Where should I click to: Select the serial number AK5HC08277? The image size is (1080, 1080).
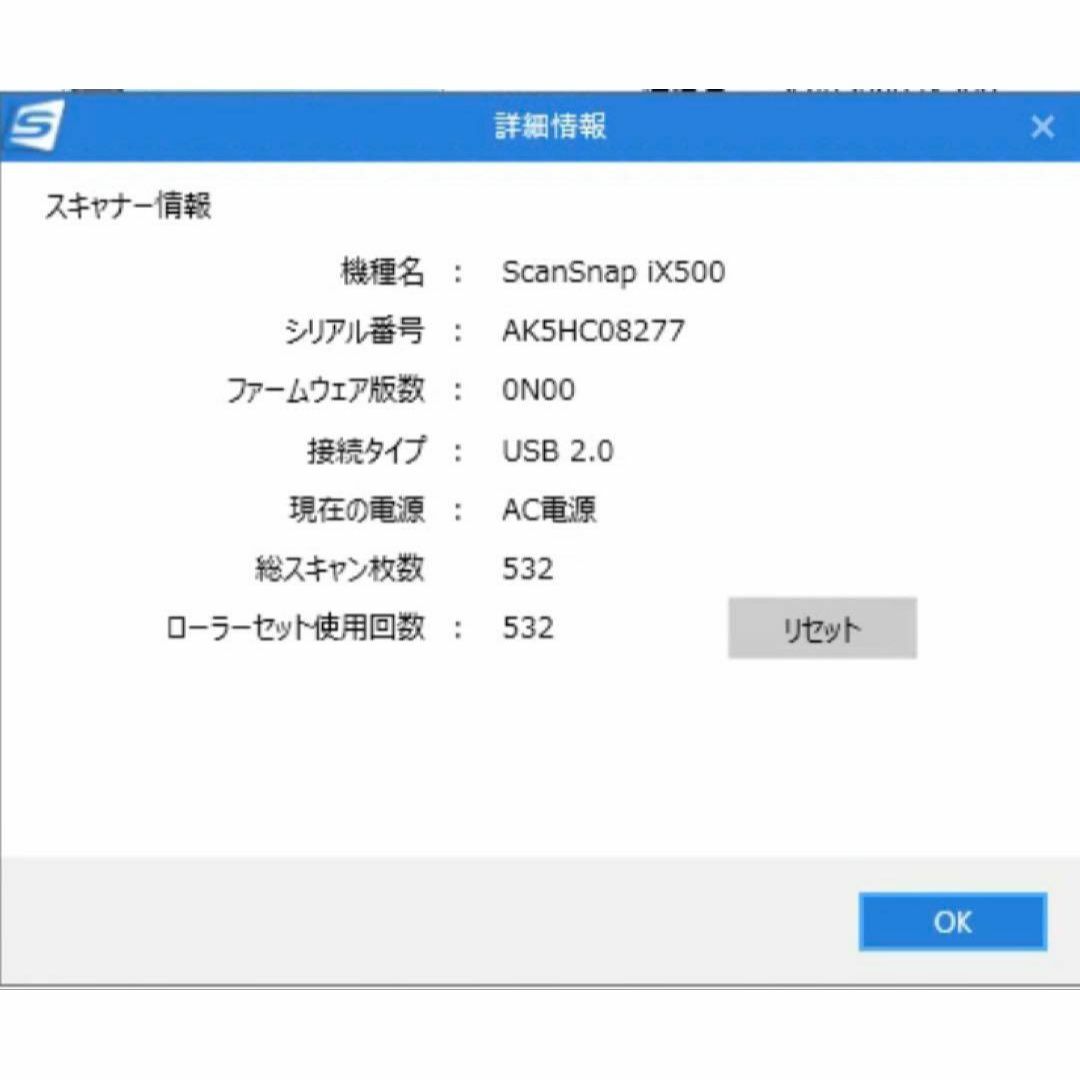click(x=593, y=331)
